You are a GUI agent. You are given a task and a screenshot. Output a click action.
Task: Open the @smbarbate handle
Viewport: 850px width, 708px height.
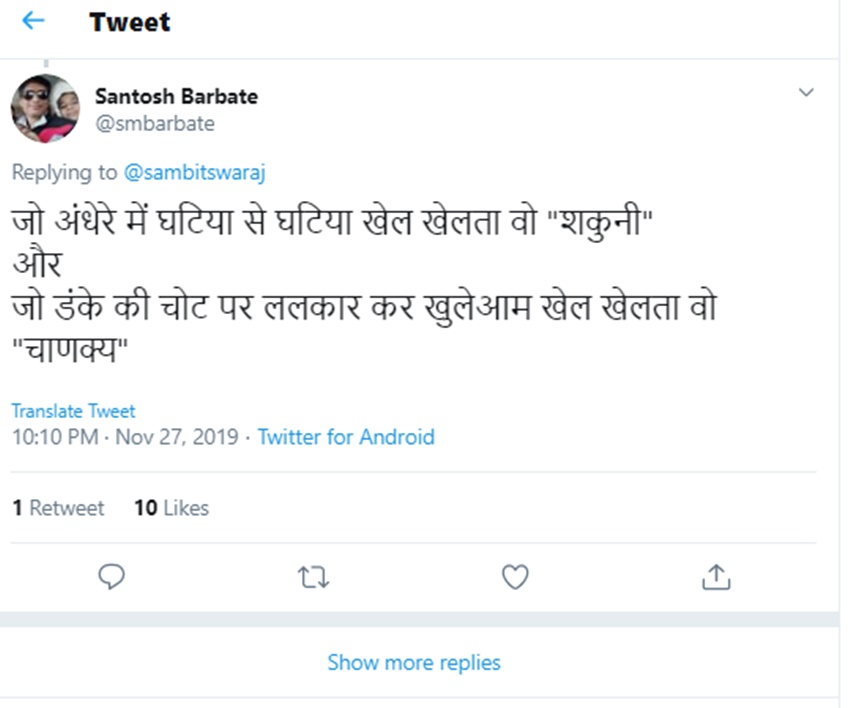[x=155, y=124]
